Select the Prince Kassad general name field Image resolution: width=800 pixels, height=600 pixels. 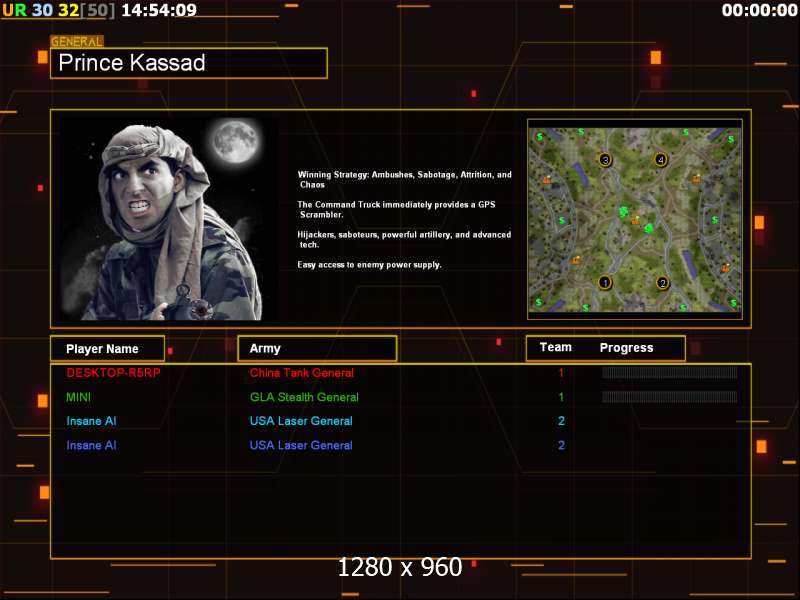click(x=189, y=63)
